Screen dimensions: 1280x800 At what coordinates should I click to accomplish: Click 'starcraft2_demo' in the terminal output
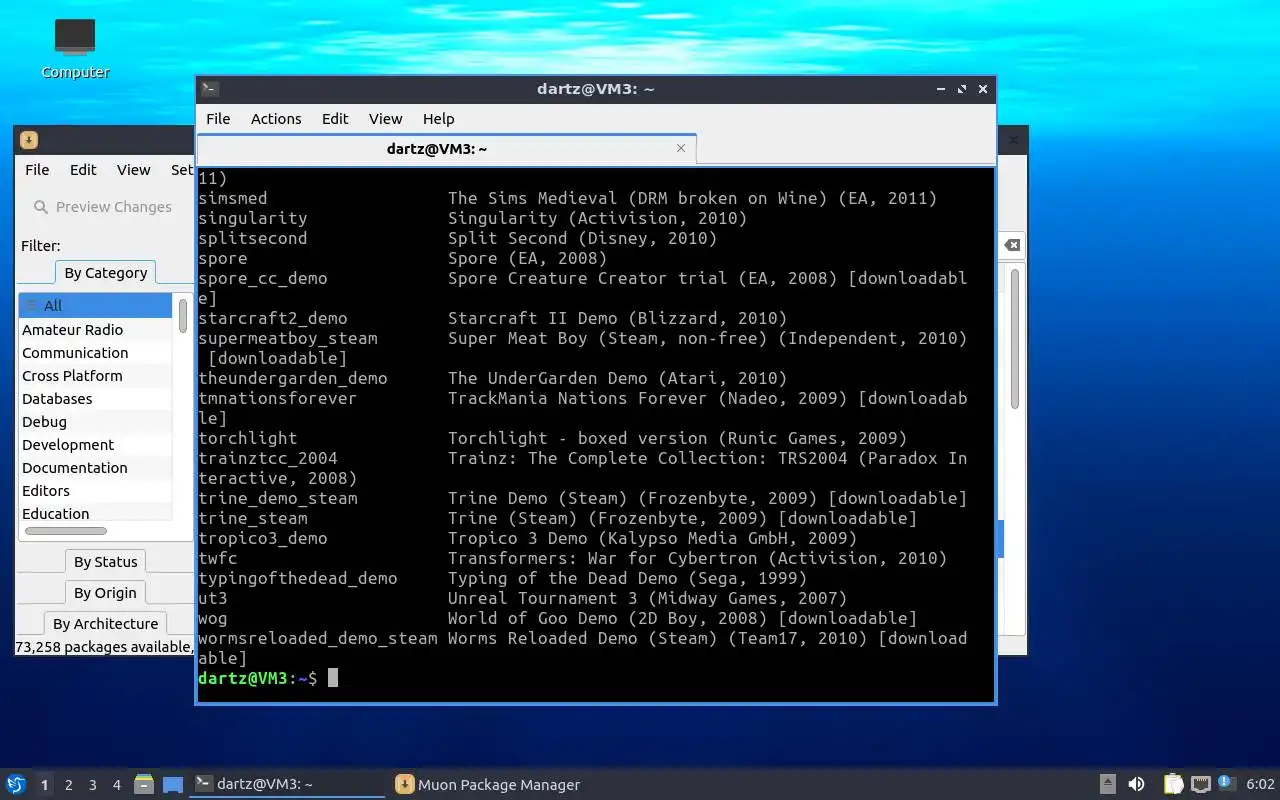pyautogui.click(x=273, y=318)
